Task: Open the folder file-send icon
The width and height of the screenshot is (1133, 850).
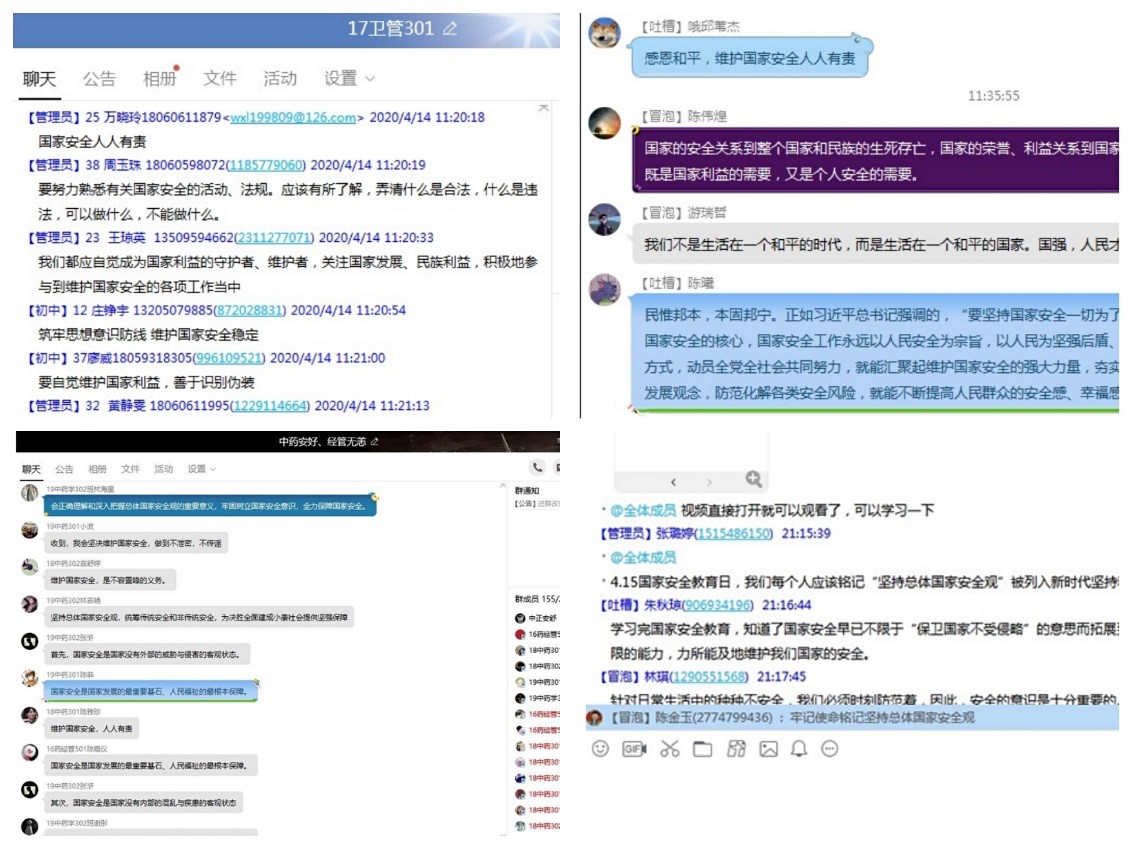Action: [x=702, y=748]
